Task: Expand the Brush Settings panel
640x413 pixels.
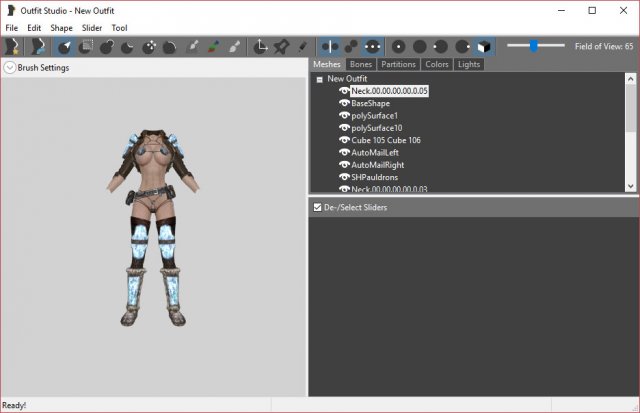Action: click(10, 68)
